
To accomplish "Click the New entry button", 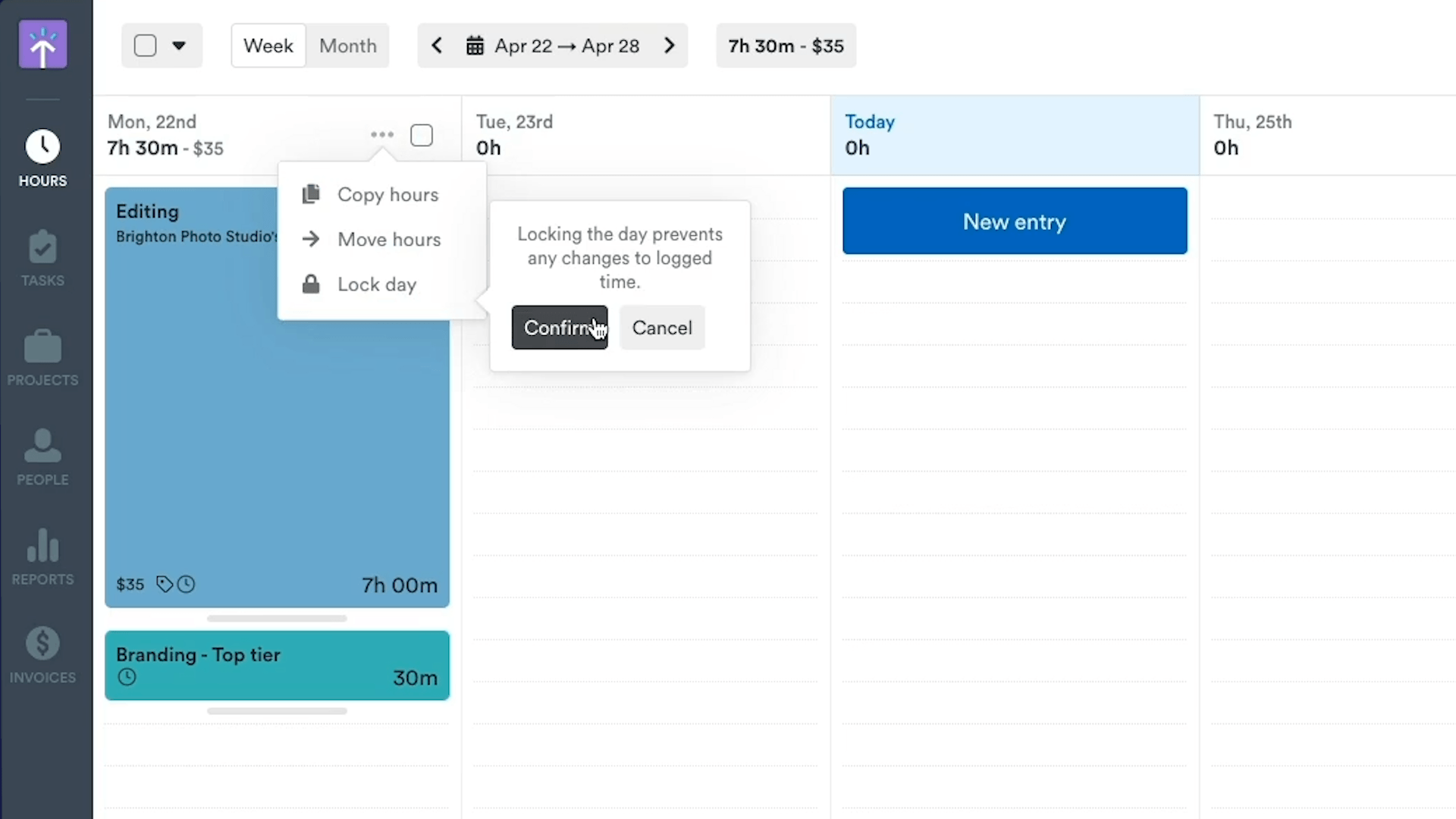I will click(x=1015, y=221).
